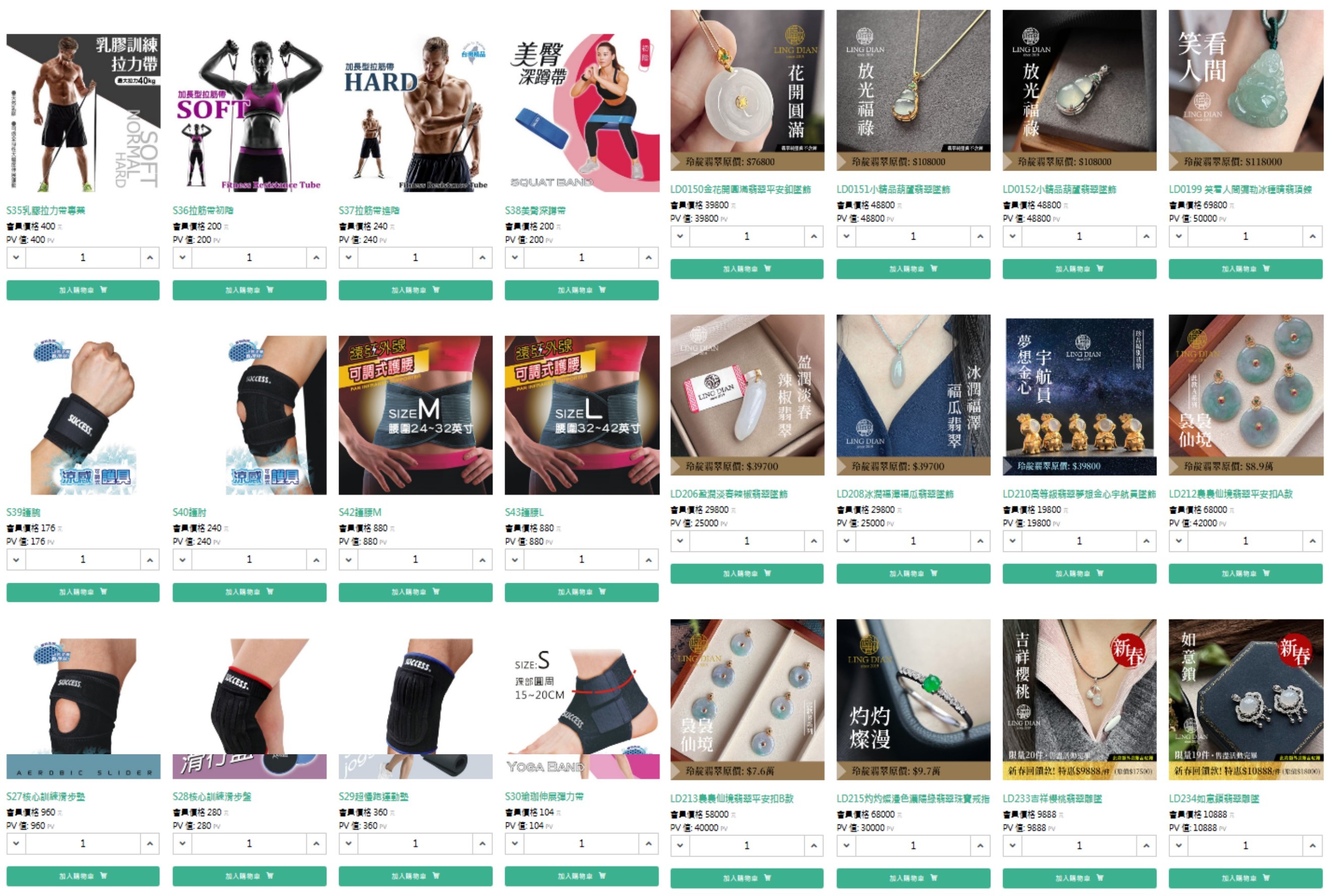
Task: Add LD0150 jade pendant to cart
Action: (747, 269)
